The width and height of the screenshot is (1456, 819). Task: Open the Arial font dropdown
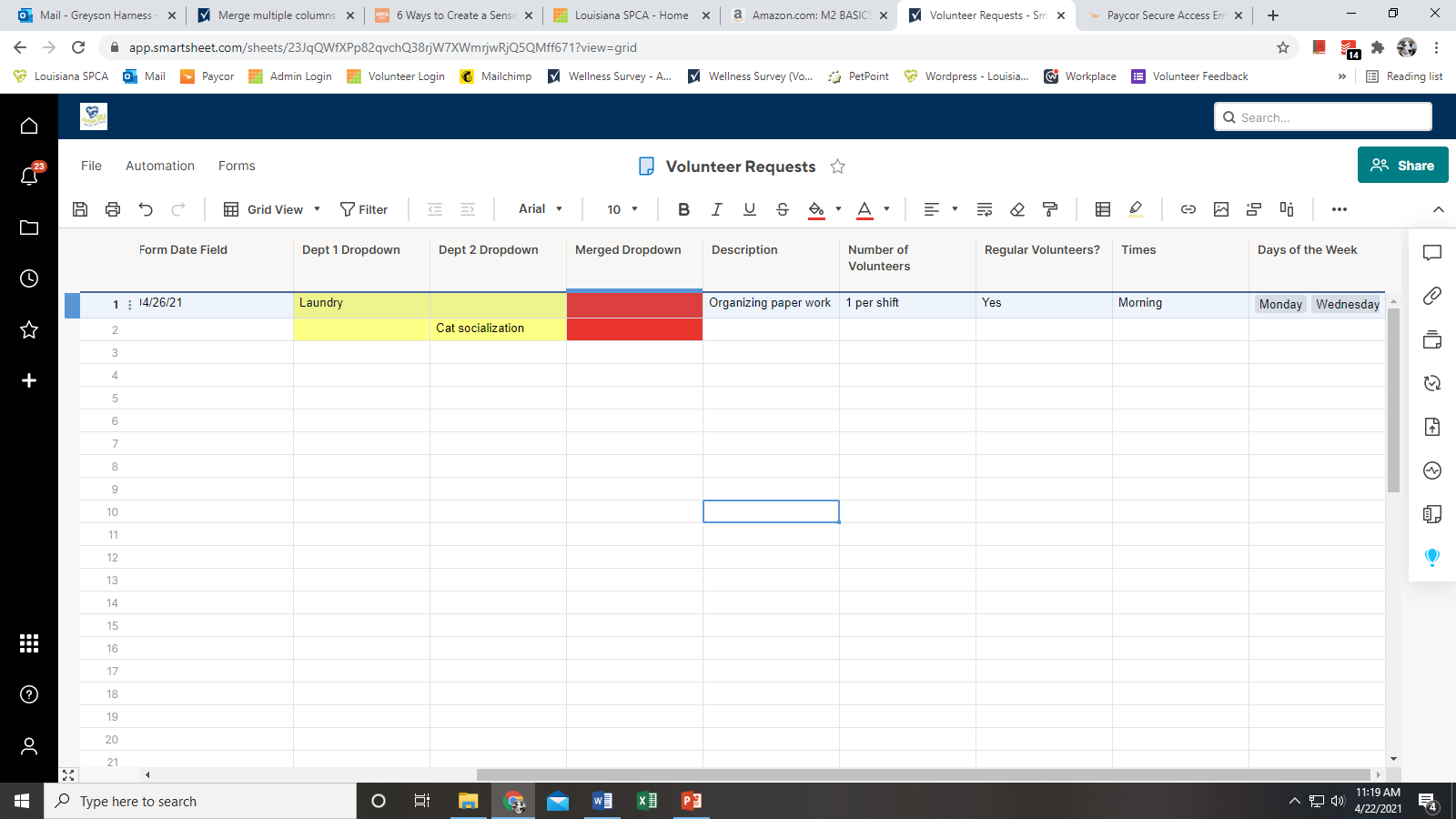(x=541, y=209)
